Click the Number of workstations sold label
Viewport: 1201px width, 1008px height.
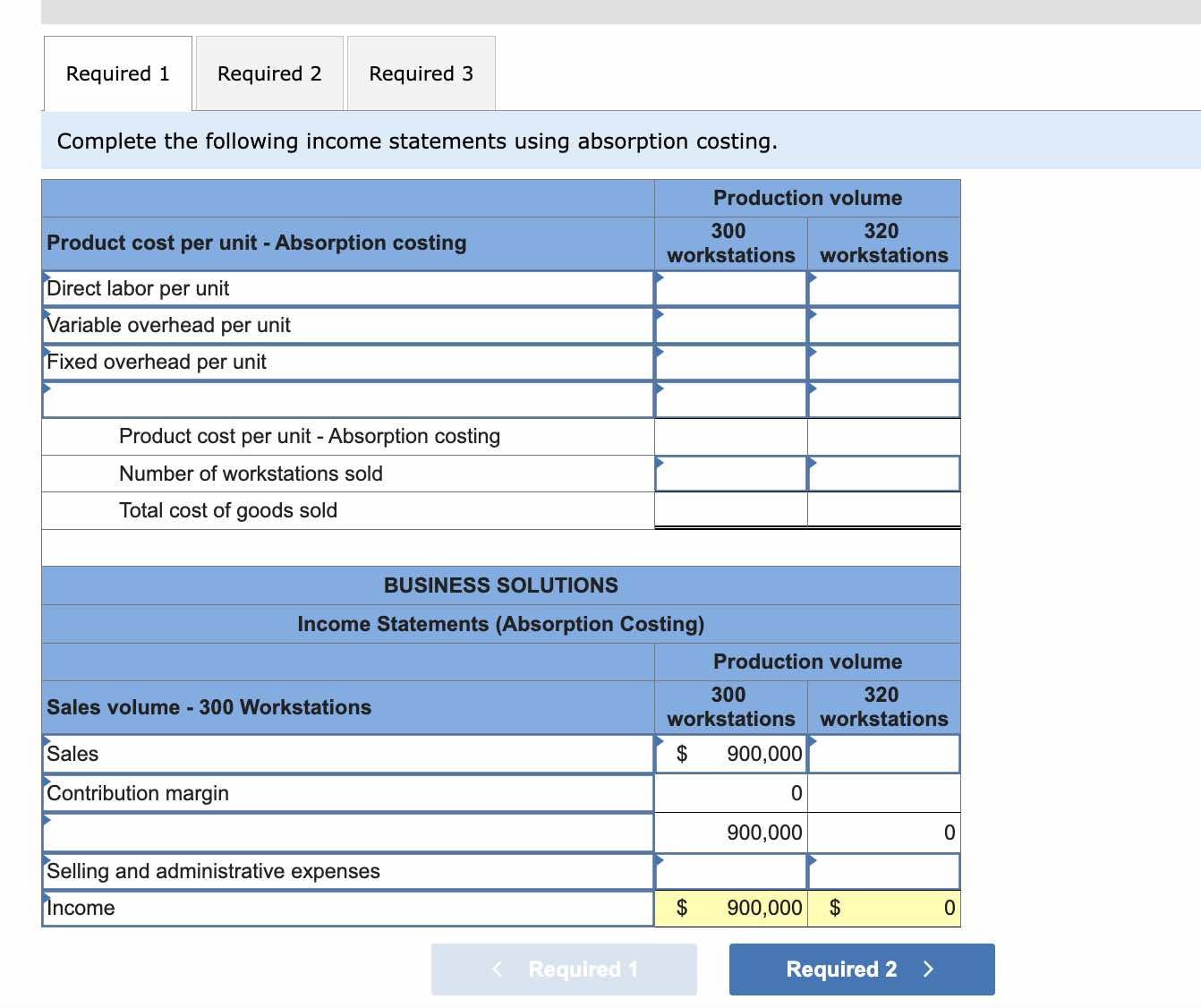251,474
